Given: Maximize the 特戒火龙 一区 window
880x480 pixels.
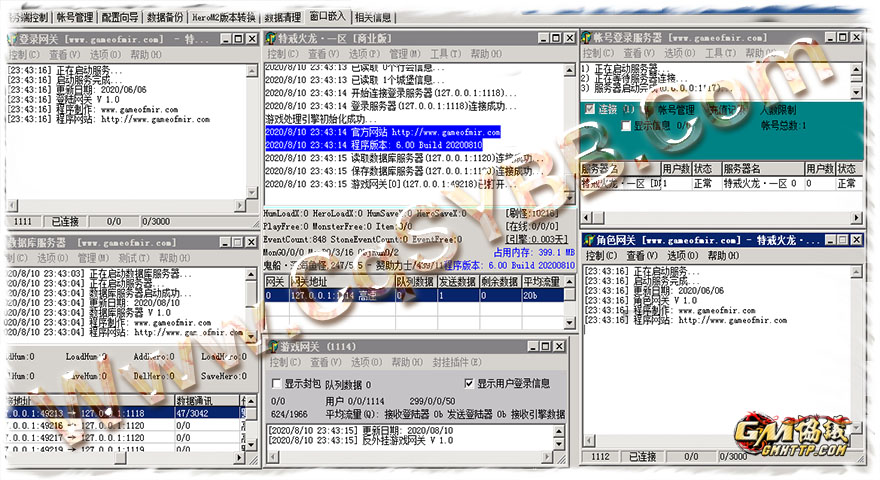Looking at the screenshot, I should [556, 38].
